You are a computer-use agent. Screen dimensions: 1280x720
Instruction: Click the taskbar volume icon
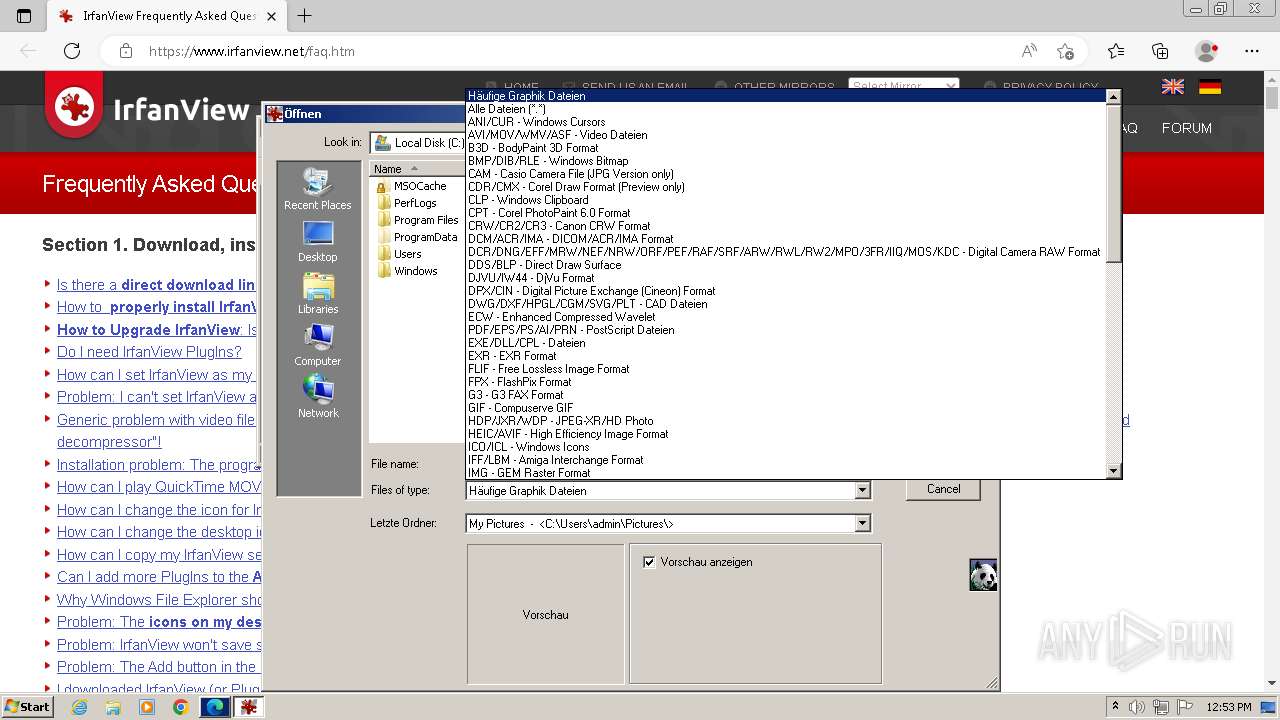tap(1137, 707)
